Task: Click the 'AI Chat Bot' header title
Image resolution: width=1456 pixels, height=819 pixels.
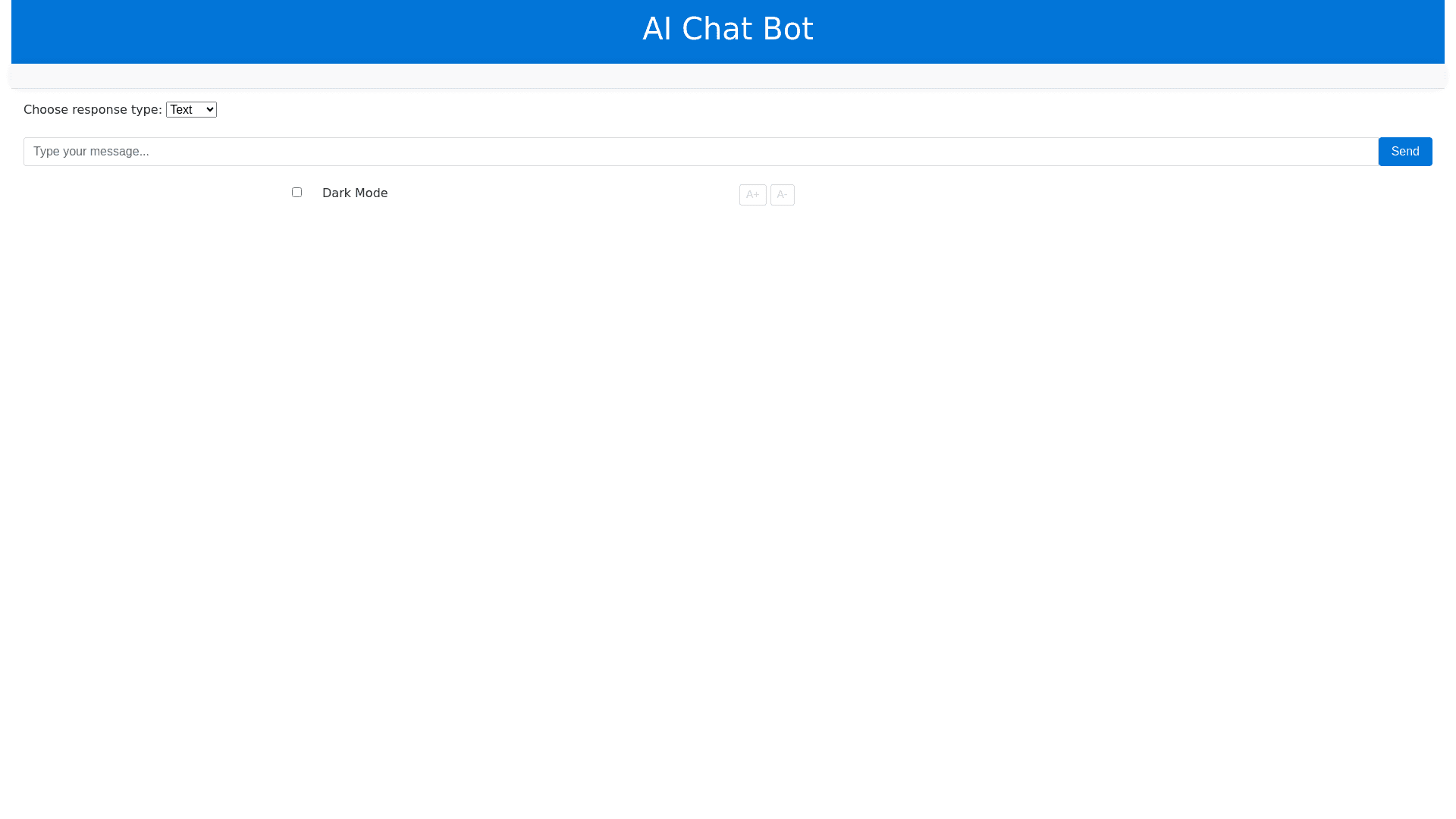Action: click(727, 30)
